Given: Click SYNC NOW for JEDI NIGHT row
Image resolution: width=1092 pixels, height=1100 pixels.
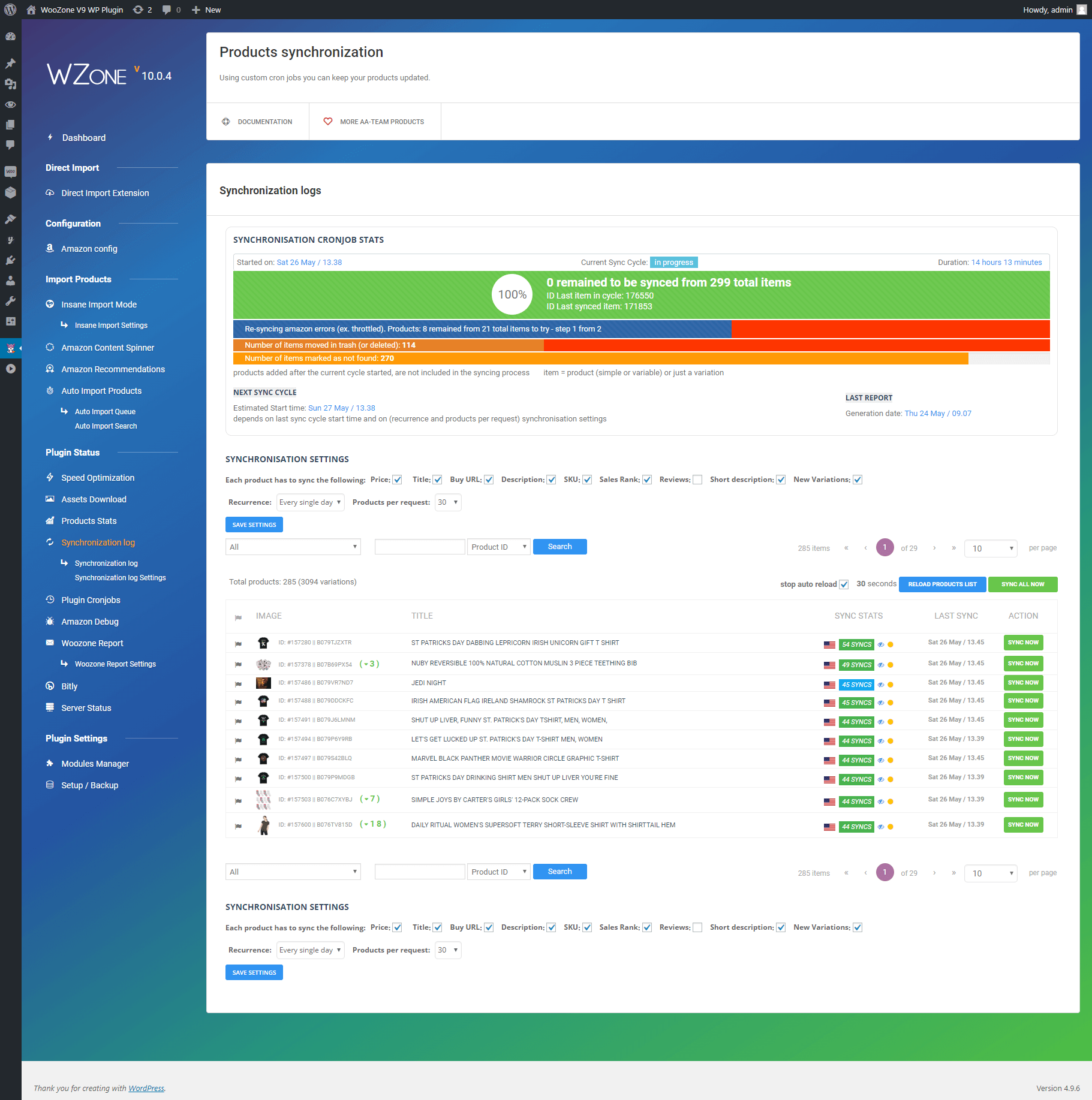Looking at the screenshot, I should [x=1024, y=683].
